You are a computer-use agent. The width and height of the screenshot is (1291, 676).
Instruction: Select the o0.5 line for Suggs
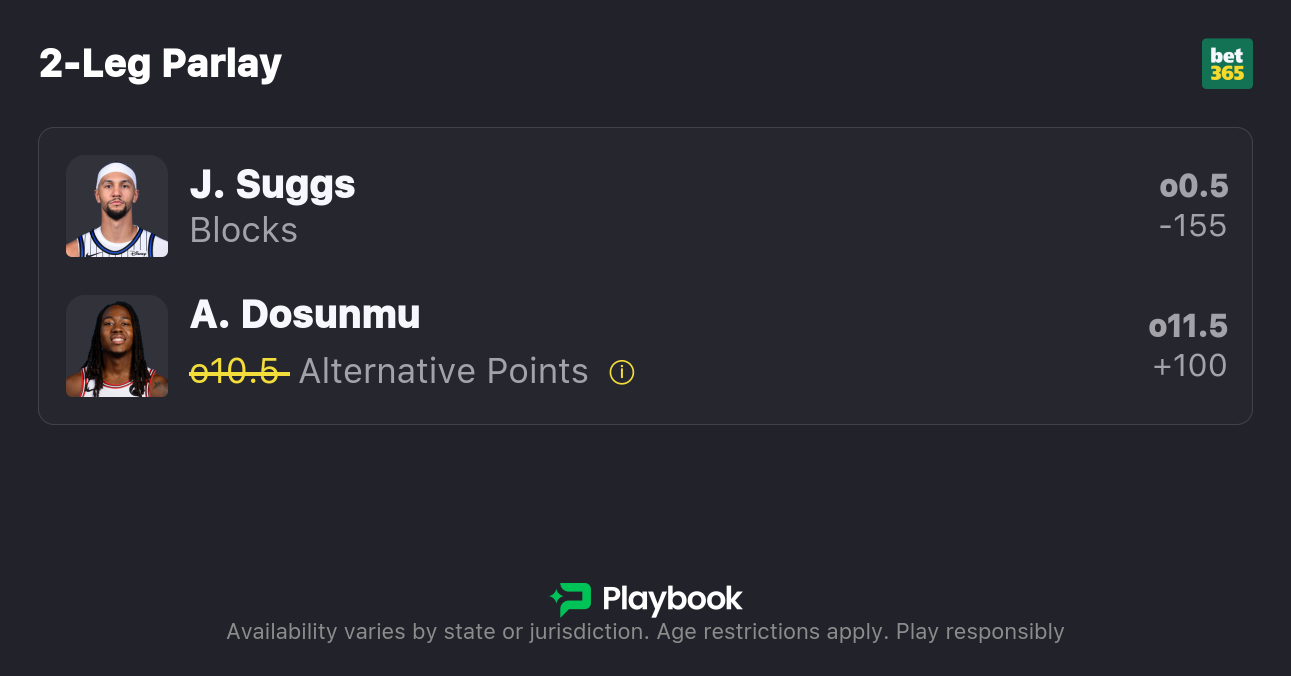pyautogui.click(x=1193, y=186)
